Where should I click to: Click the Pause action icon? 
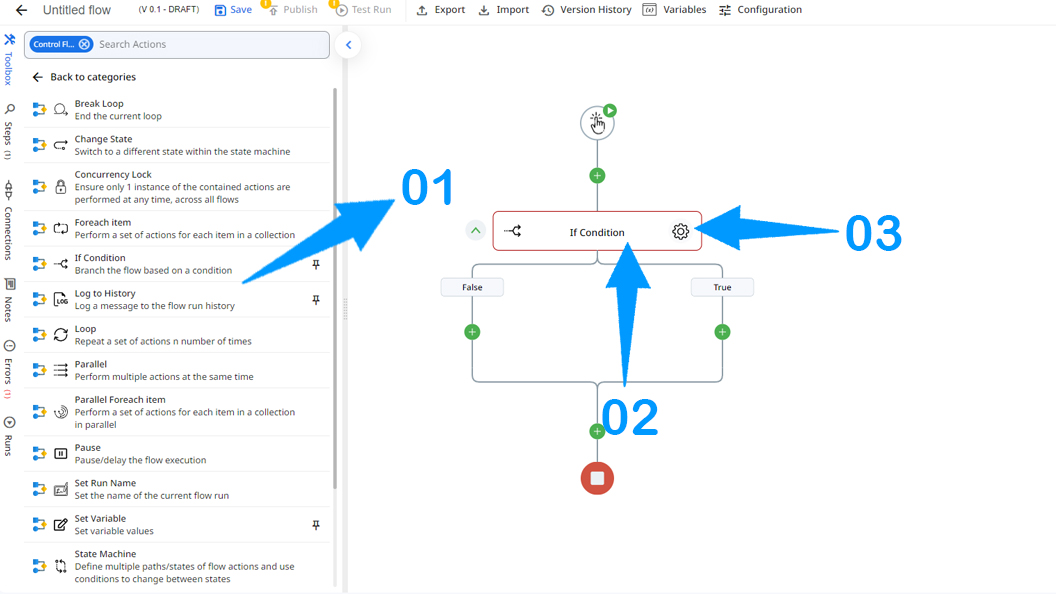coord(61,454)
